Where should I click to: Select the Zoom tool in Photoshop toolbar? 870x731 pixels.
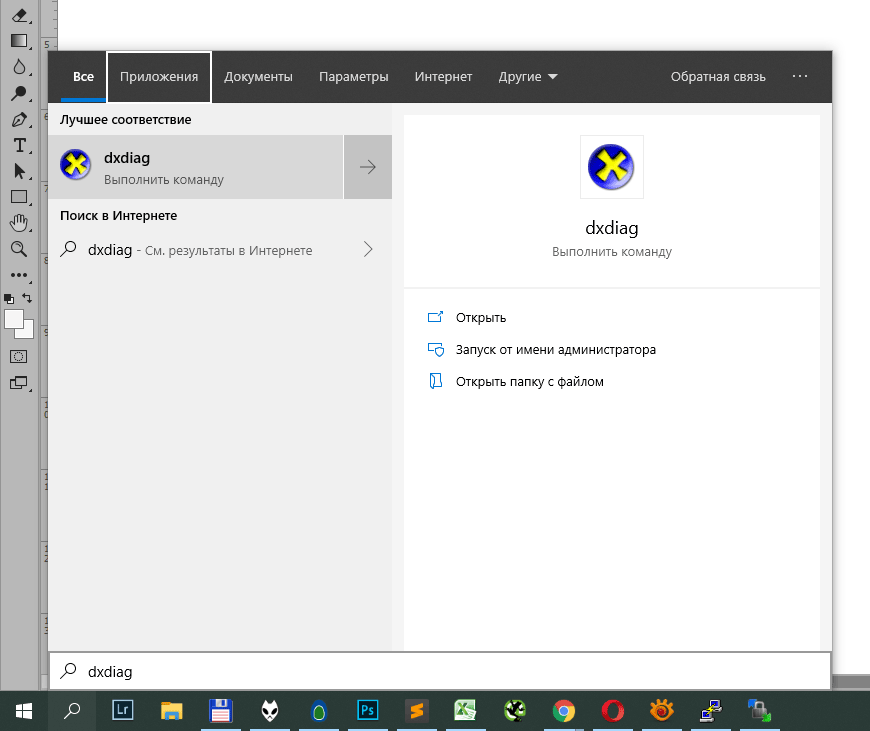(19, 249)
